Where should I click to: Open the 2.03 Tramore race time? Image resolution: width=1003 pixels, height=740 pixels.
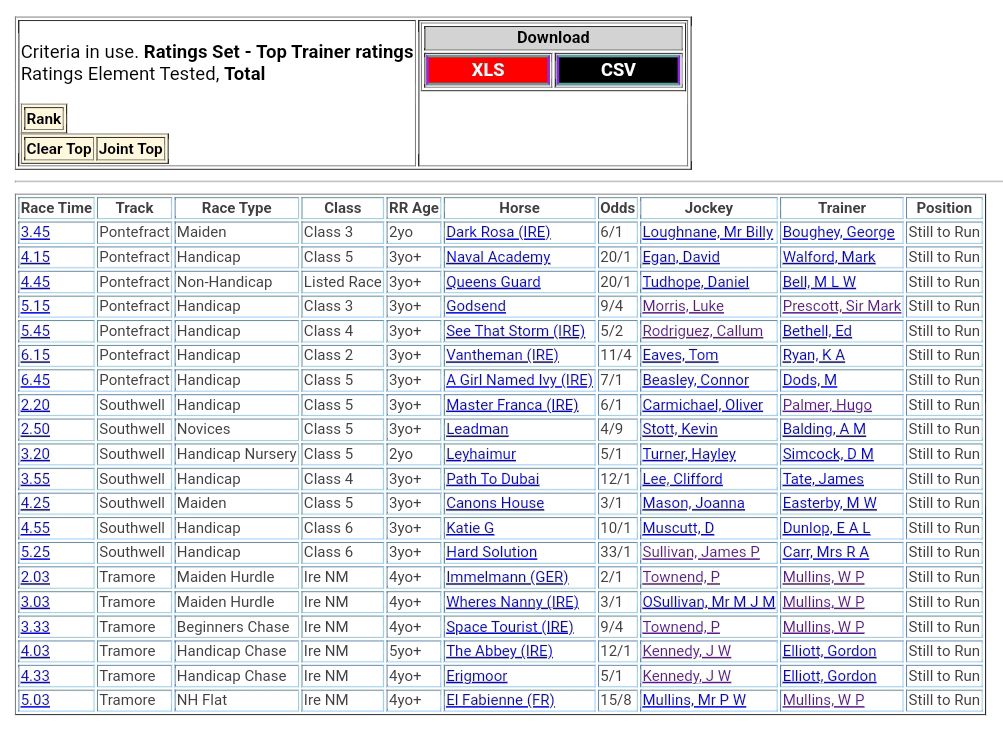click(x=35, y=577)
